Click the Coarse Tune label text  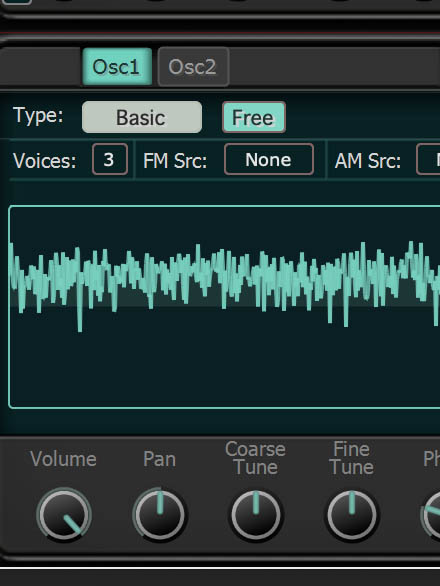coord(255,458)
